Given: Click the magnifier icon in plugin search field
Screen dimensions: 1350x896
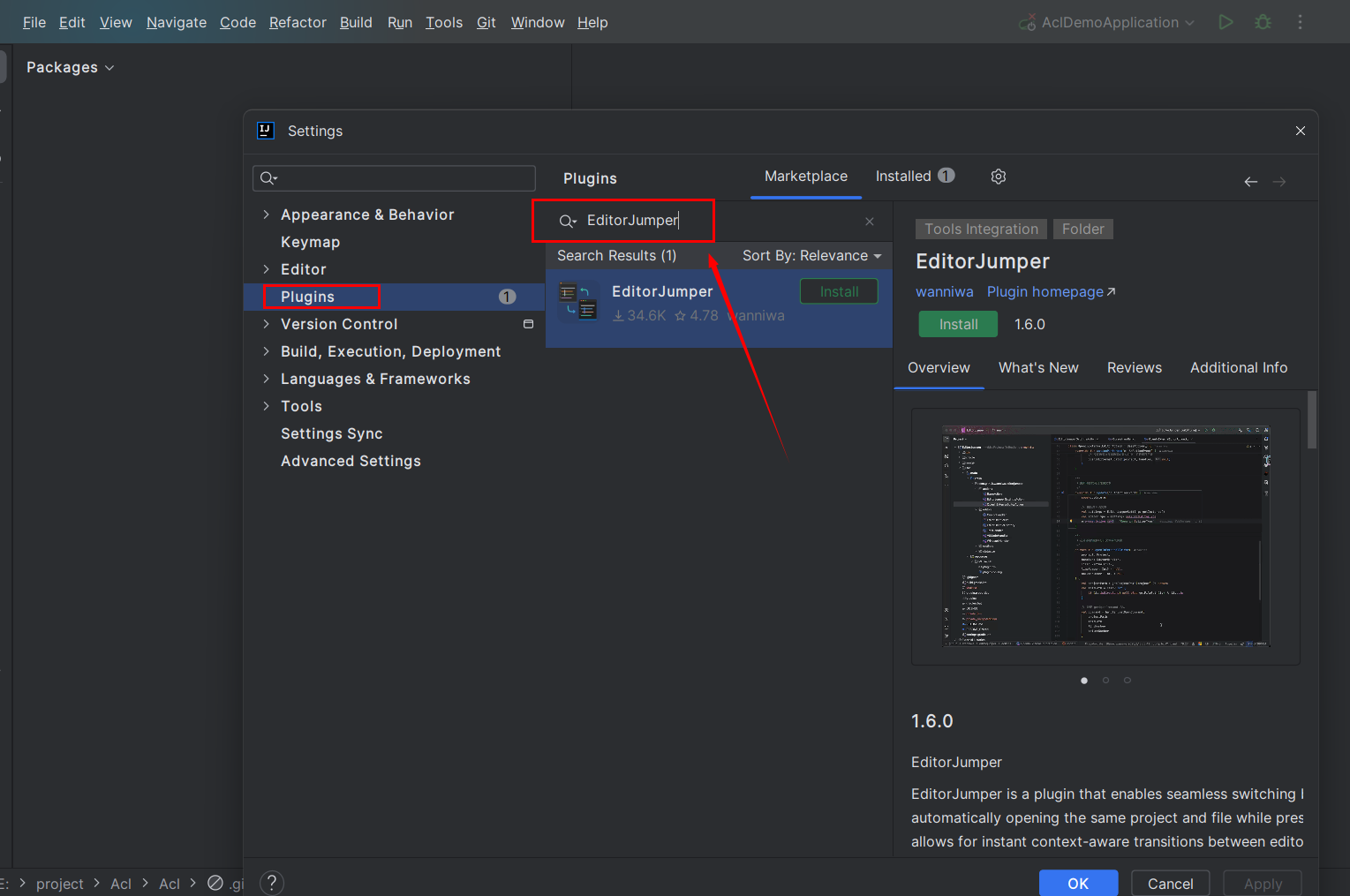Looking at the screenshot, I should 568,222.
